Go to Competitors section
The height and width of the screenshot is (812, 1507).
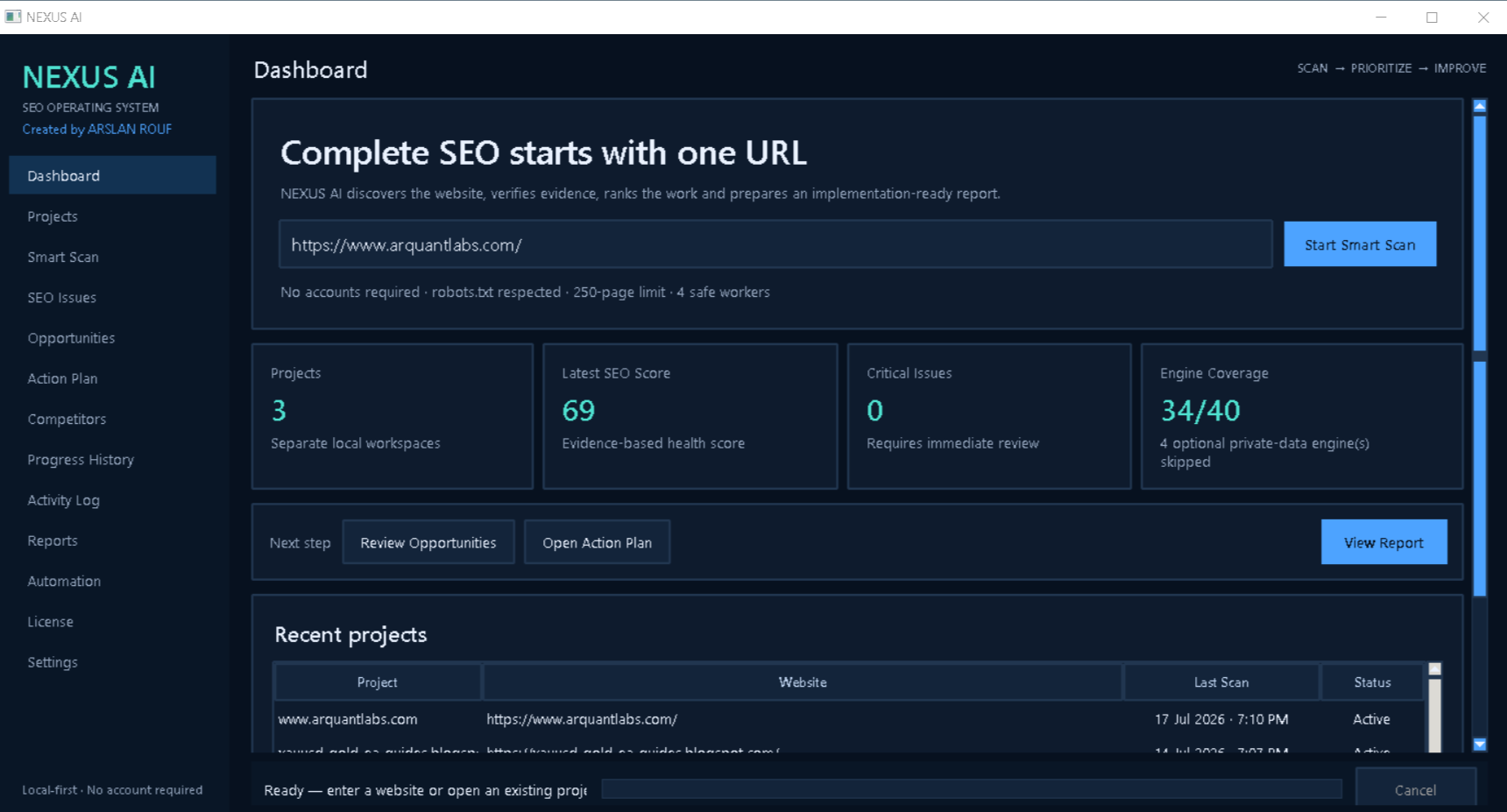pos(112,419)
